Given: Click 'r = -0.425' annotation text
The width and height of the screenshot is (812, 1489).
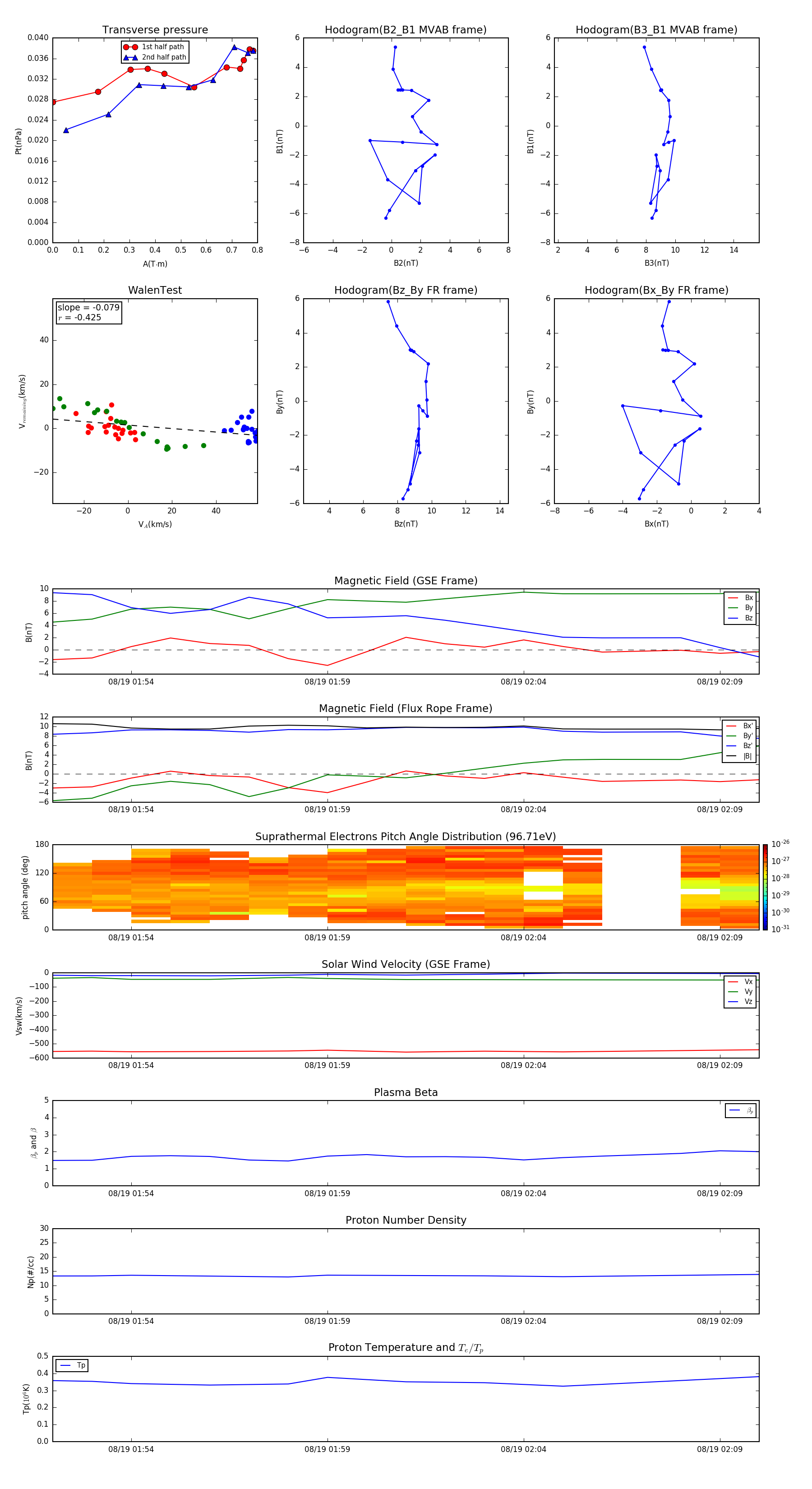Looking at the screenshot, I should pyautogui.click(x=80, y=317).
